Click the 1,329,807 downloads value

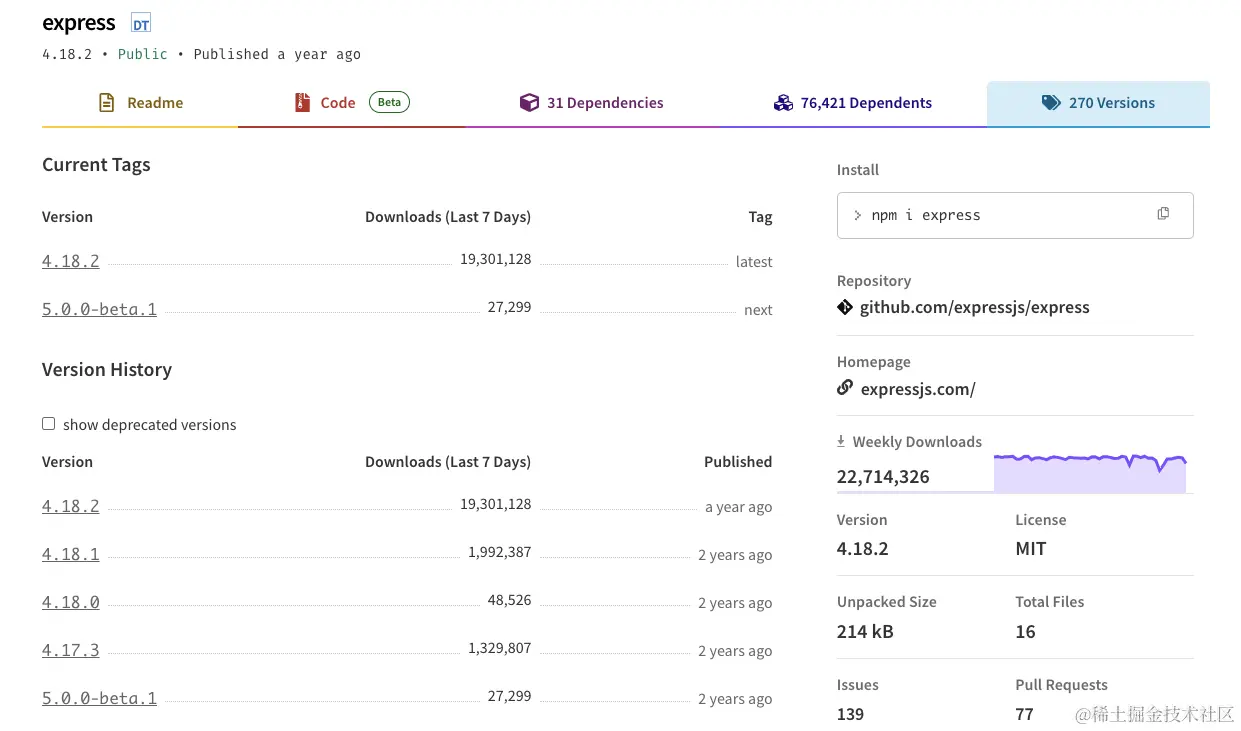499,648
